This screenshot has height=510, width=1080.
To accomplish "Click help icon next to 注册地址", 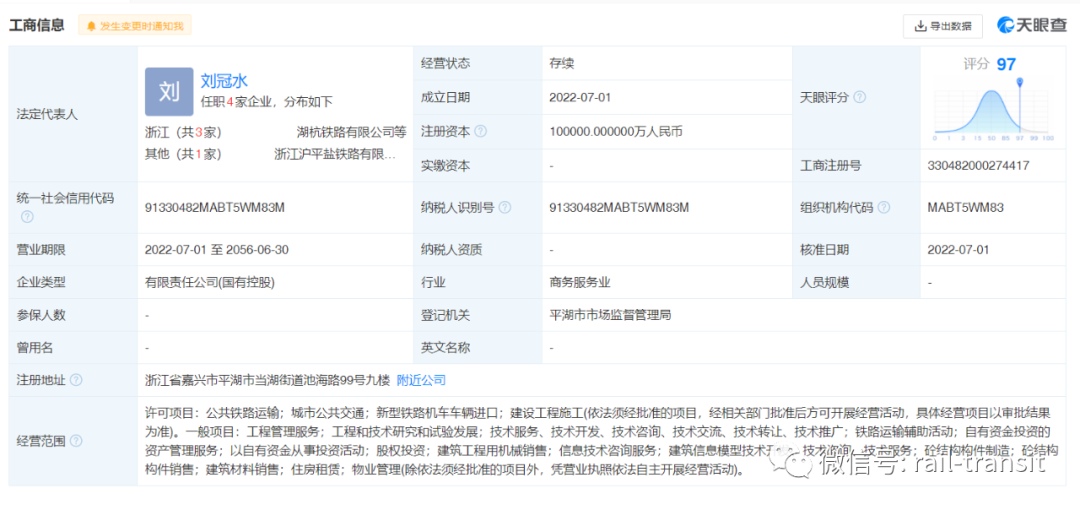I will [x=76, y=380].
